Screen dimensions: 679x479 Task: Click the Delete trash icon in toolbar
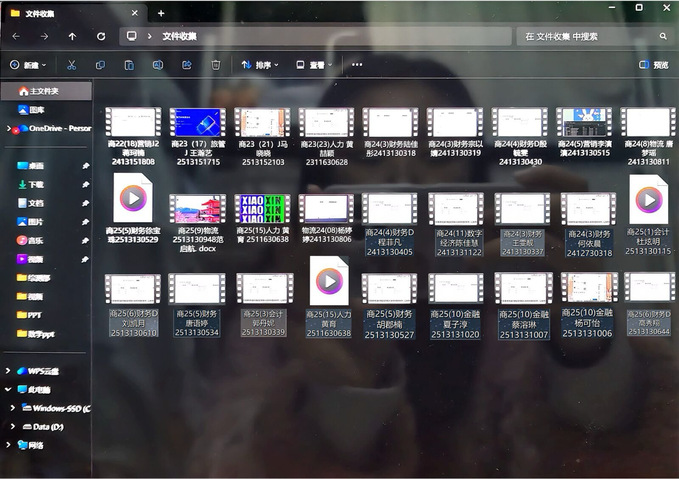pyautogui.click(x=215, y=65)
